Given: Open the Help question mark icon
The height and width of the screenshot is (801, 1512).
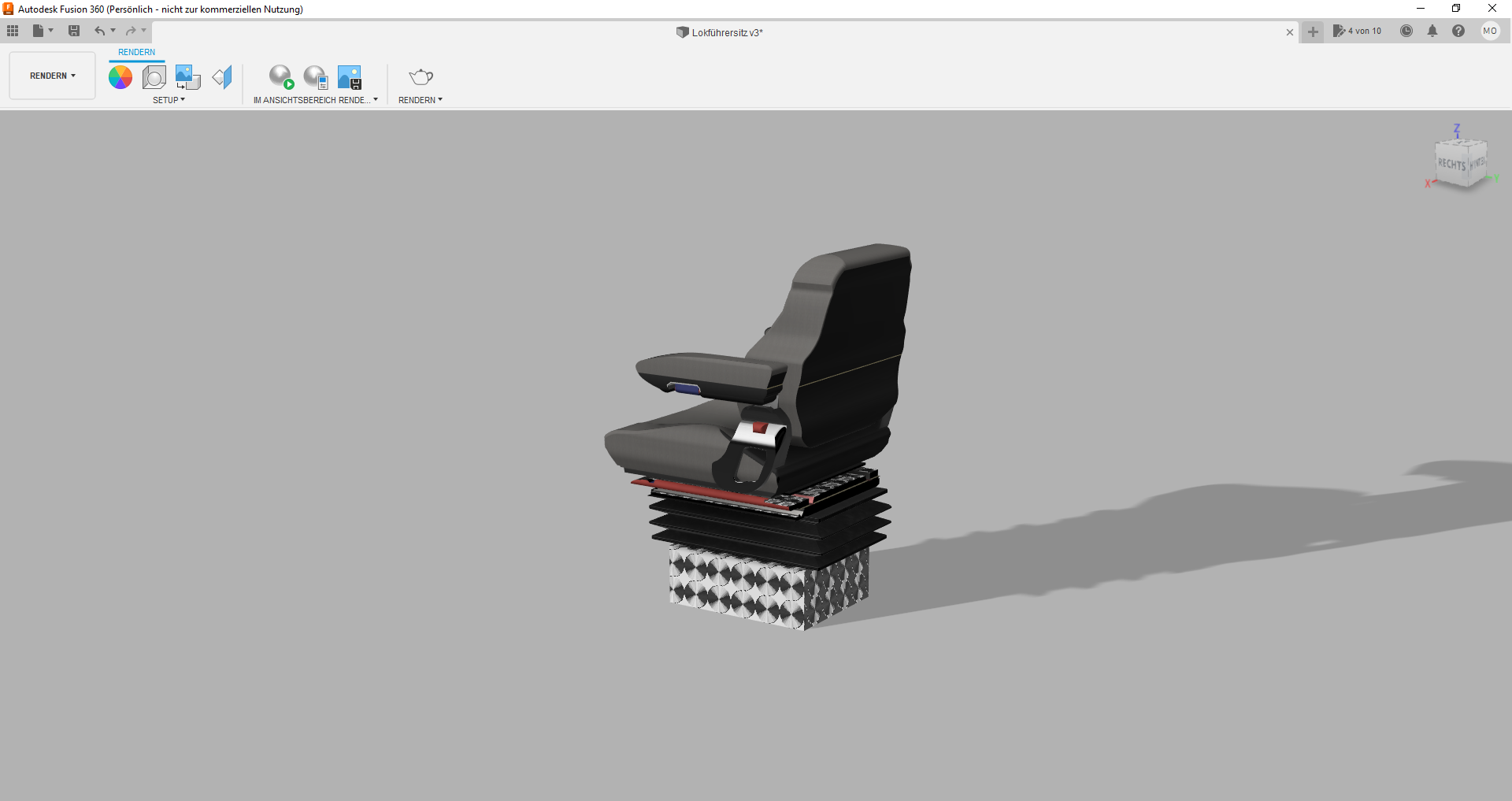Looking at the screenshot, I should click(1458, 31).
